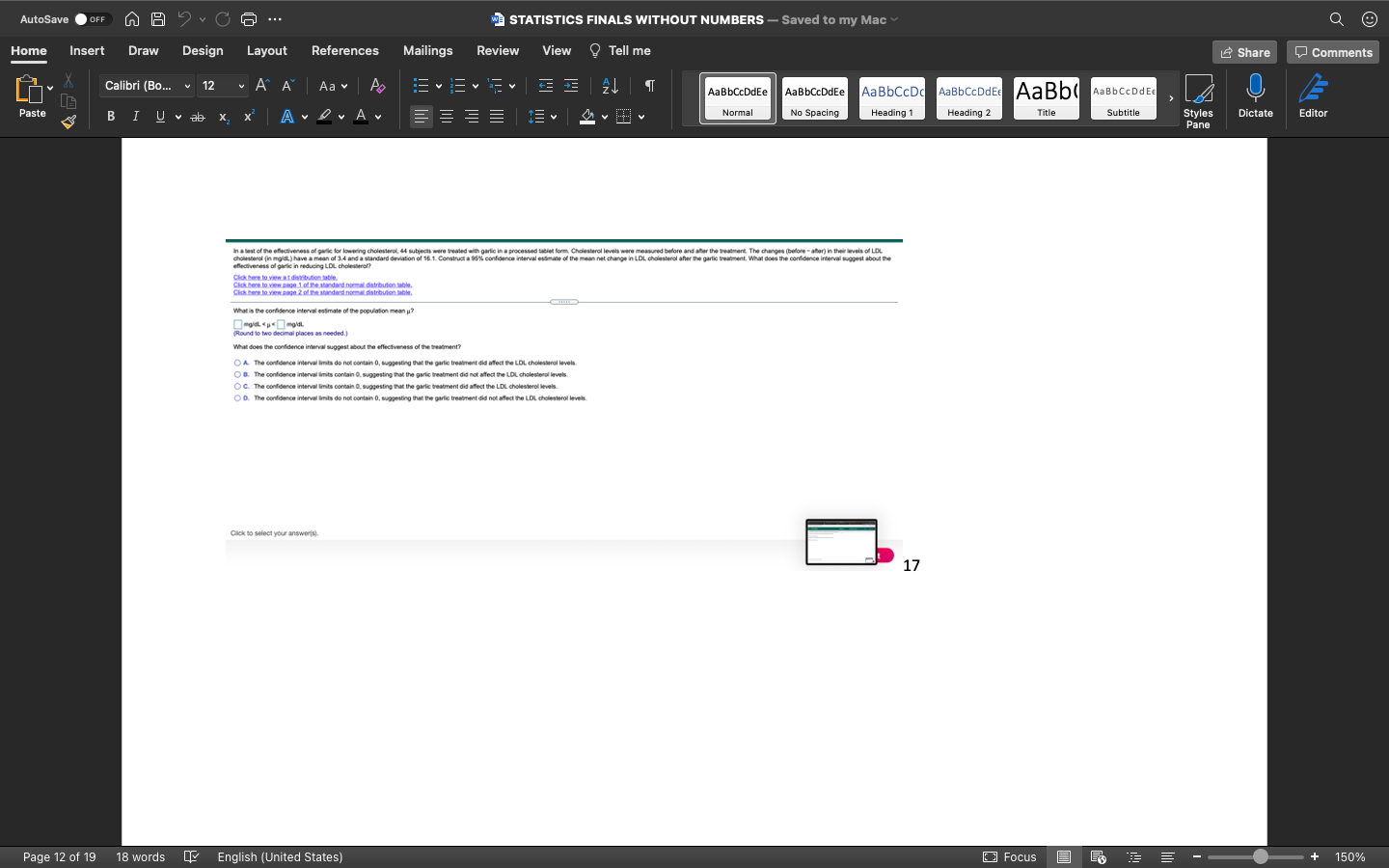Undo the last action

tap(184, 19)
